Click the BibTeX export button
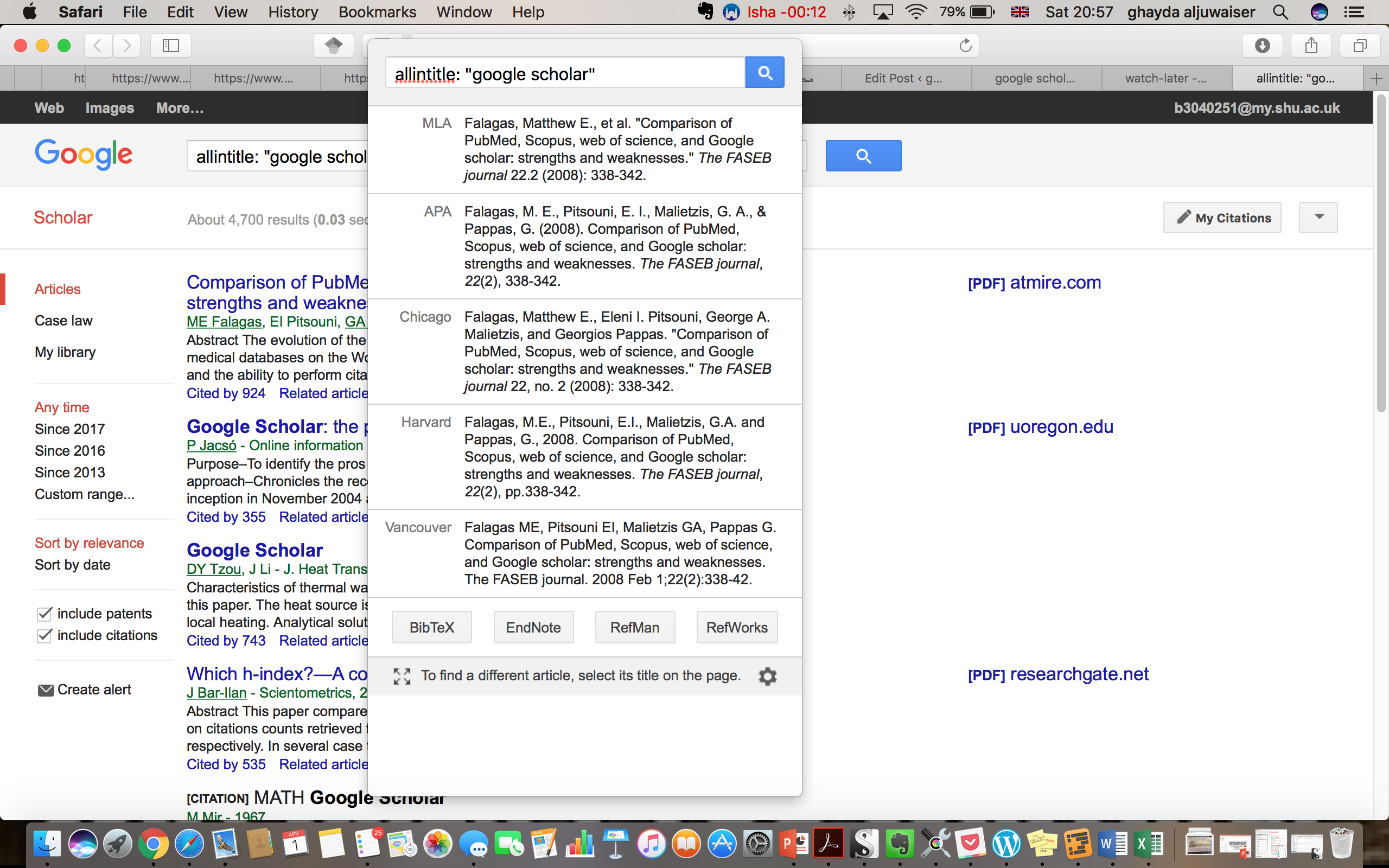 (432, 628)
